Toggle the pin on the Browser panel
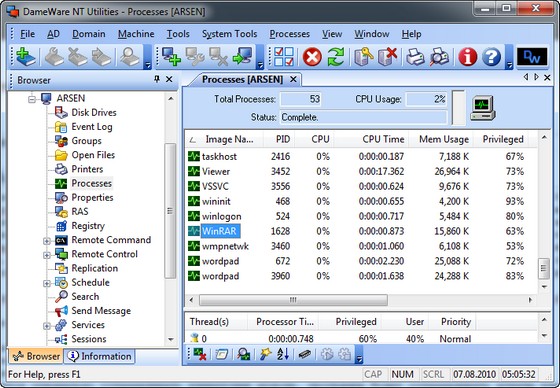Viewport: 560px width, 388px height. pos(157,79)
